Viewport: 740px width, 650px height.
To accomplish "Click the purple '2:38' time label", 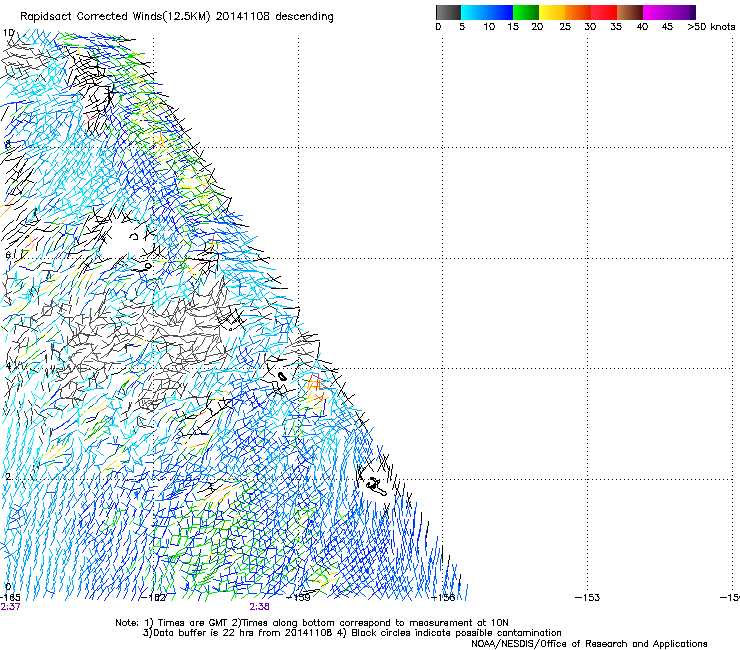I will (260, 607).
